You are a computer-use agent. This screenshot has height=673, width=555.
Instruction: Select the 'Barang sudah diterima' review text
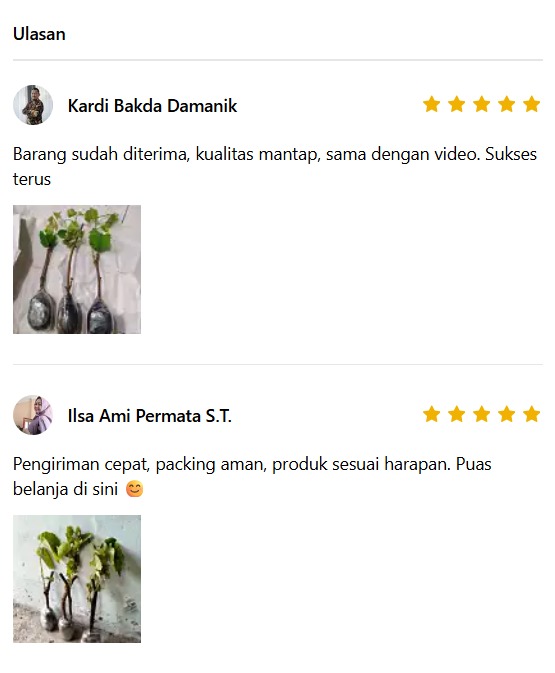click(275, 167)
